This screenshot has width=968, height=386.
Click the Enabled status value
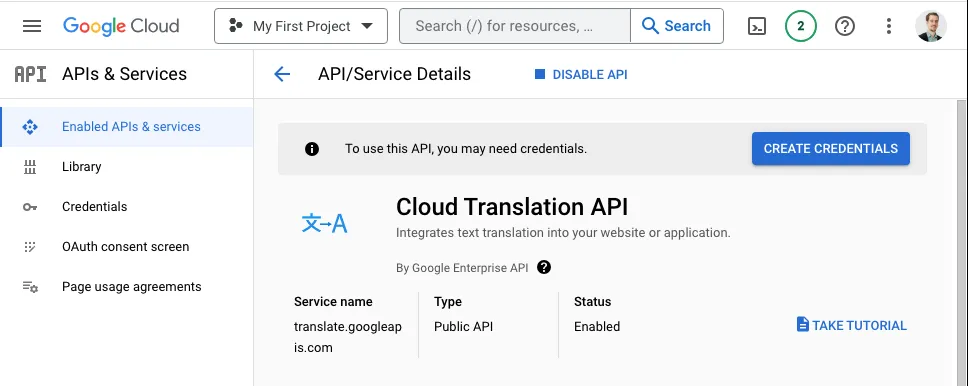tap(597, 327)
